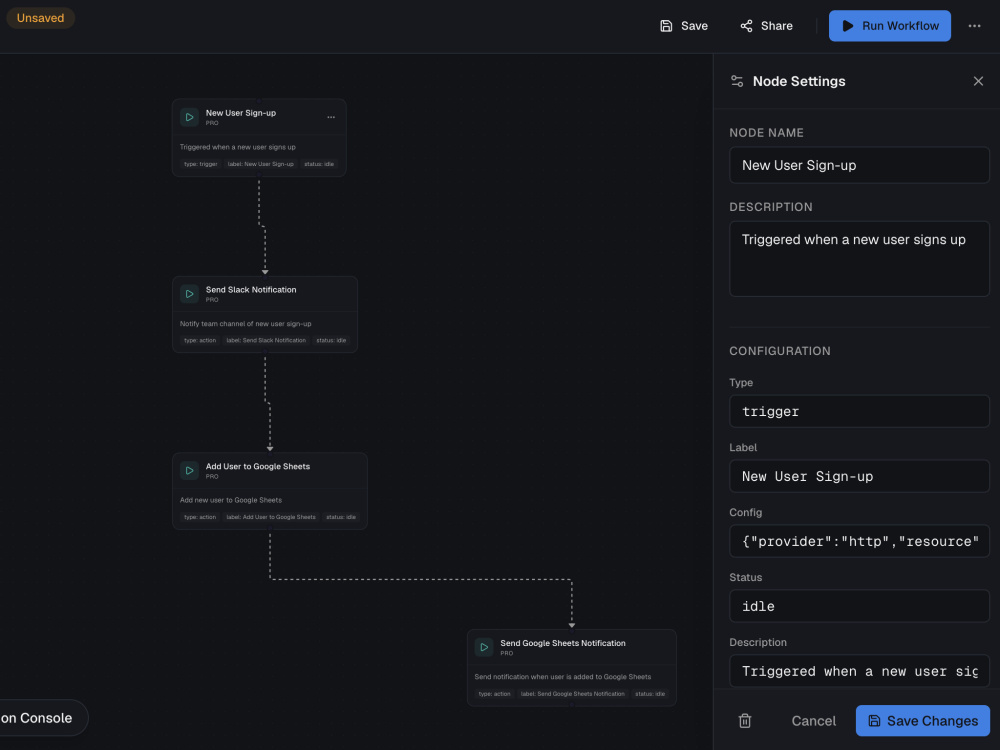Click 'label: Send Google Sheets Notification' tag
This screenshot has height=750, width=1000.
[x=572, y=694]
